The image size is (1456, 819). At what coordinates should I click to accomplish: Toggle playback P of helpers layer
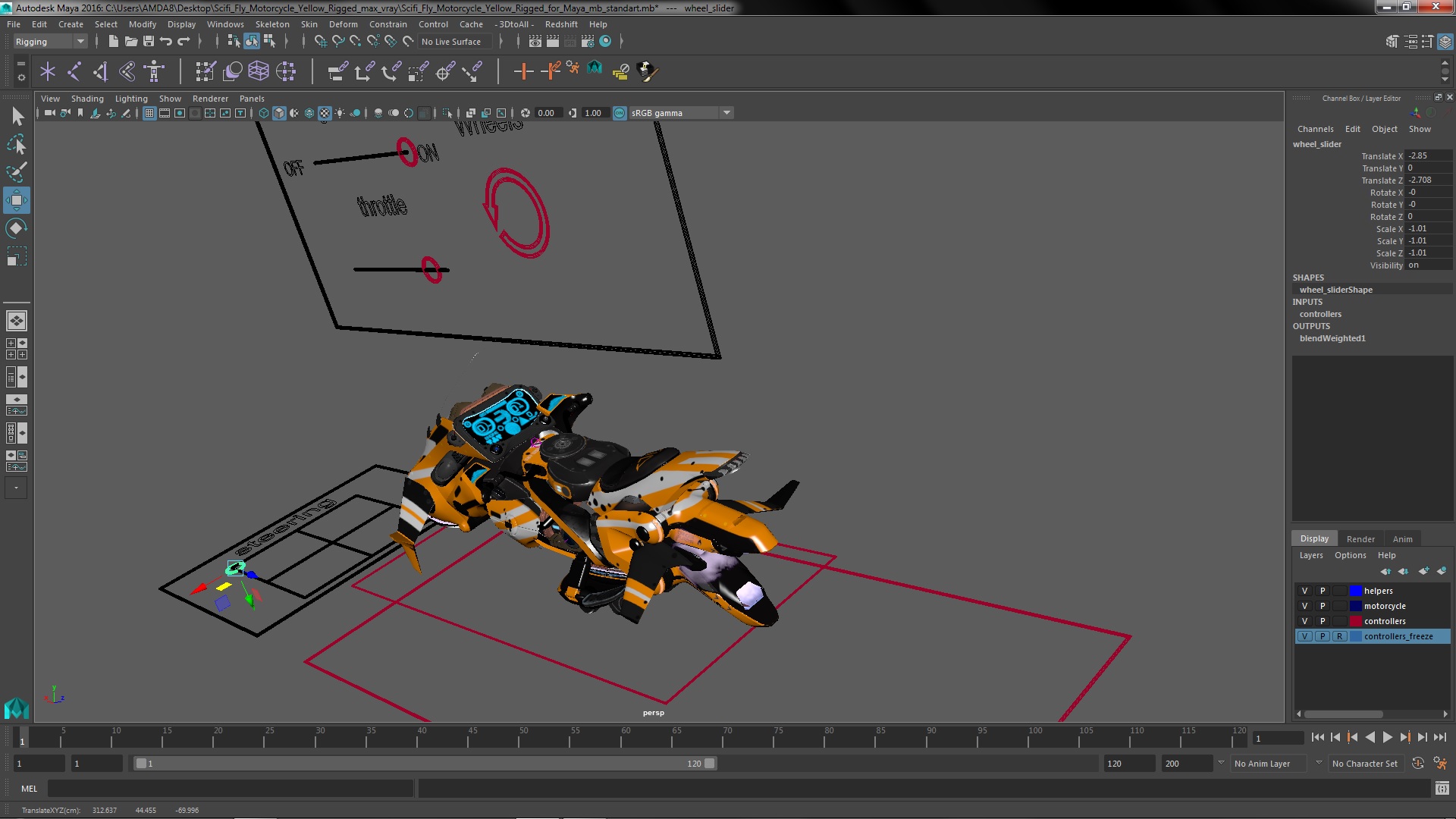[x=1323, y=591]
